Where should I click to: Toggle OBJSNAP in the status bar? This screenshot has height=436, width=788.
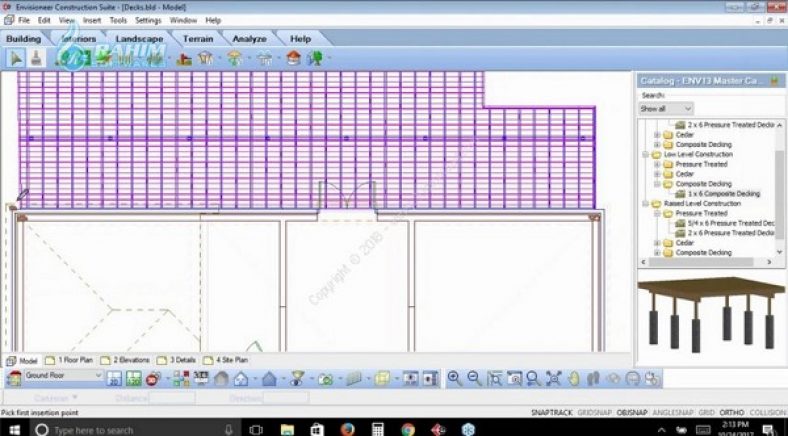[x=632, y=412]
